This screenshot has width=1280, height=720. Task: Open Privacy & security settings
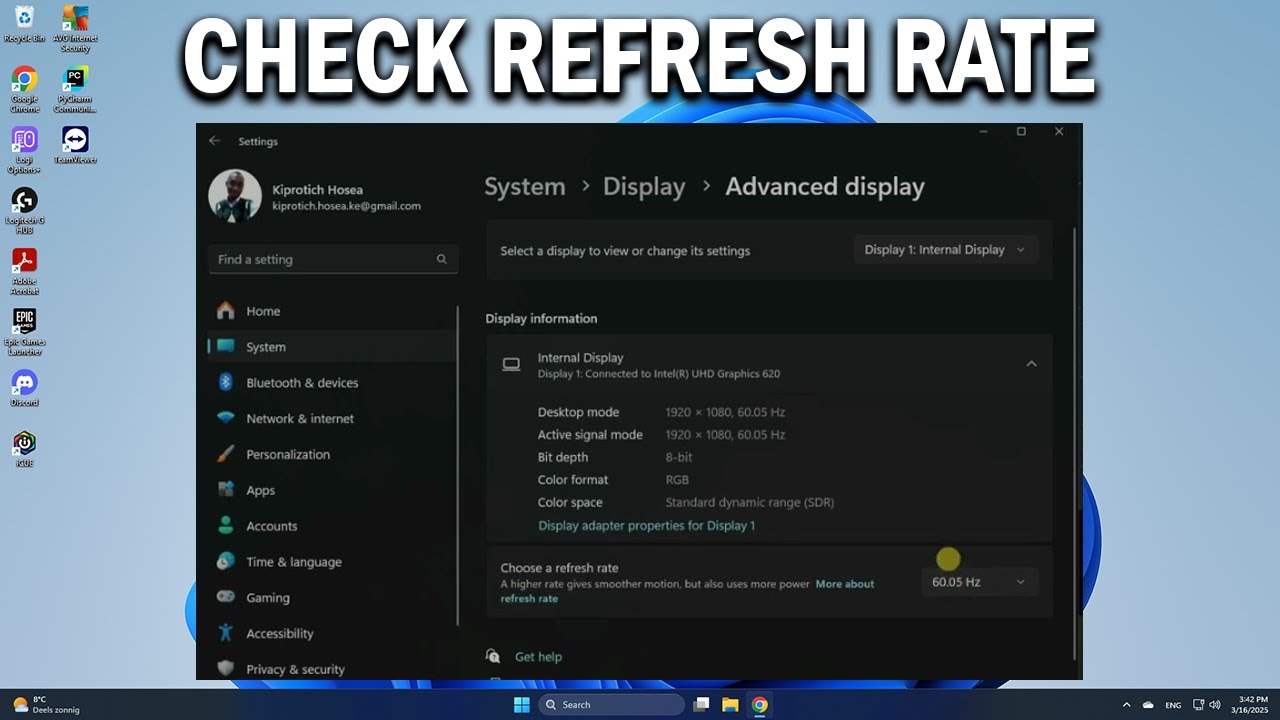pos(332,668)
